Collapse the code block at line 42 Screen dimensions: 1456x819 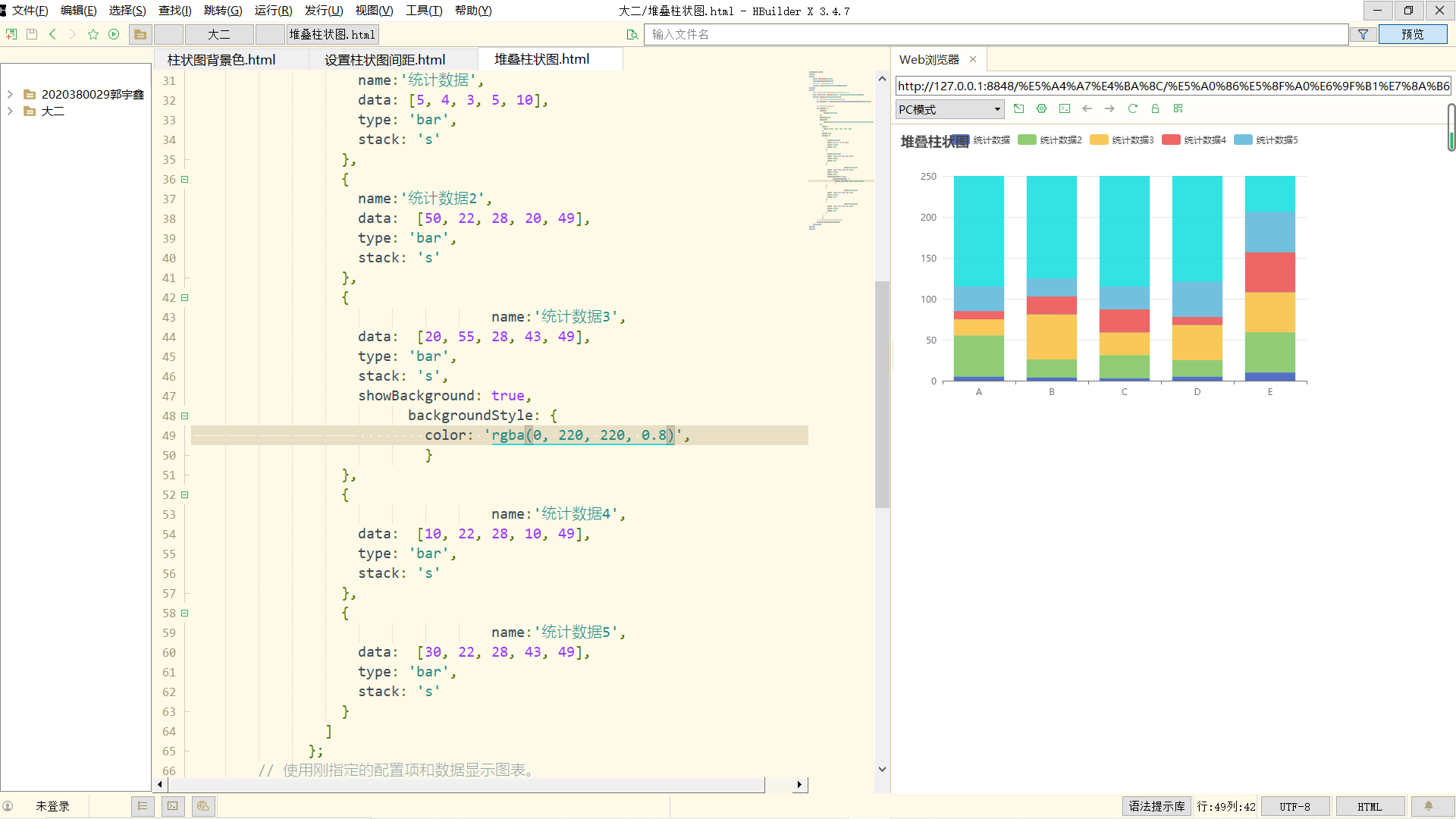pos(184,298)
